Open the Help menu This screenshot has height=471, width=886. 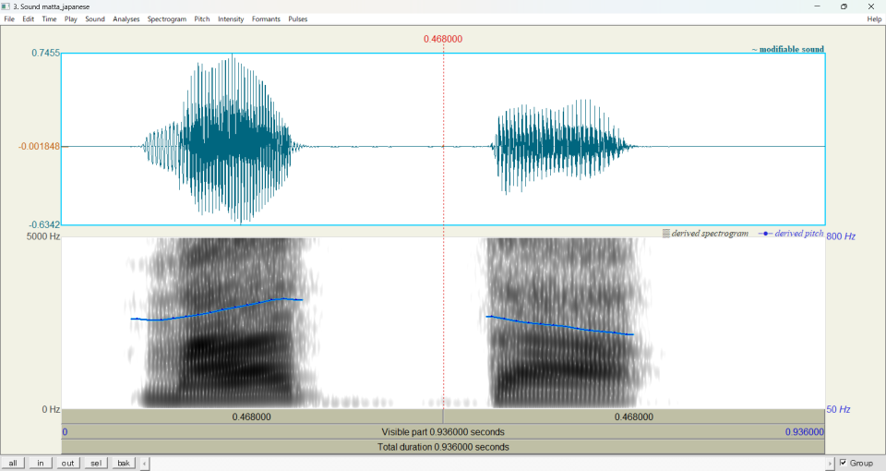pyautogui.click(x=874, y=19)
